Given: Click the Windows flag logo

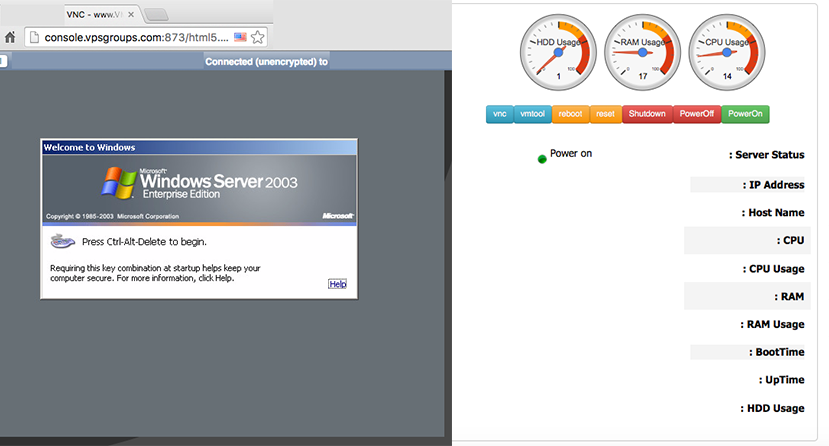Looking at the screenshot, I should click(x=119, y=183).
